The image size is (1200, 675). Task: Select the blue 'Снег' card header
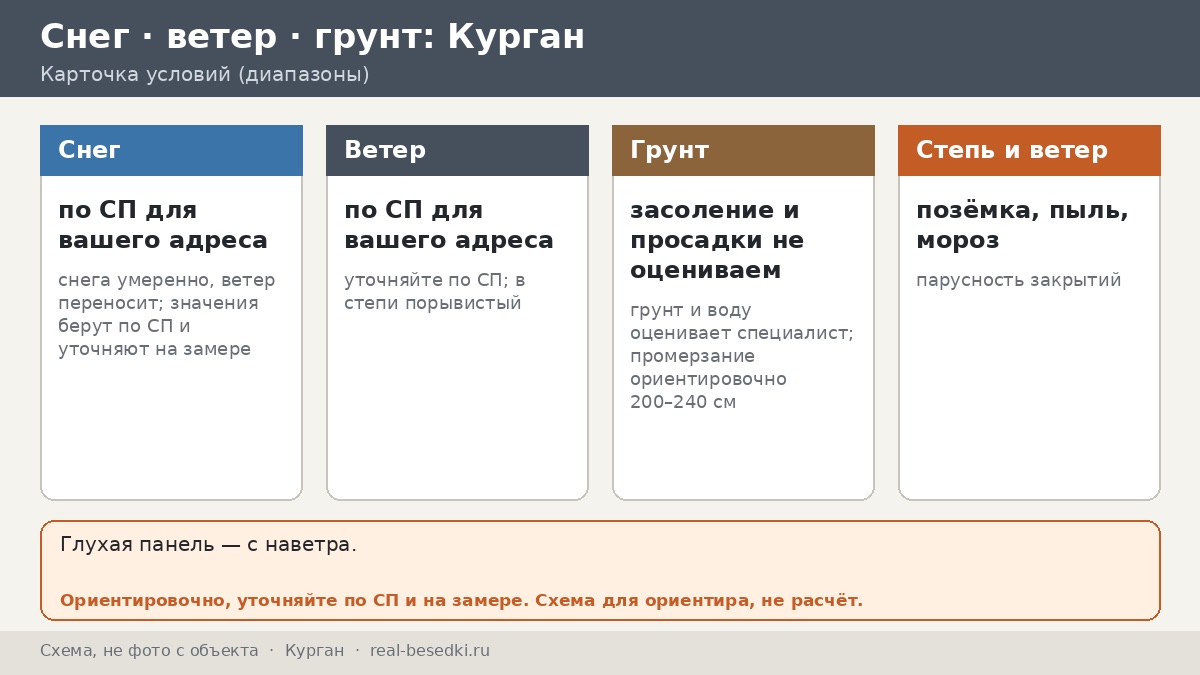coord(171,150)
